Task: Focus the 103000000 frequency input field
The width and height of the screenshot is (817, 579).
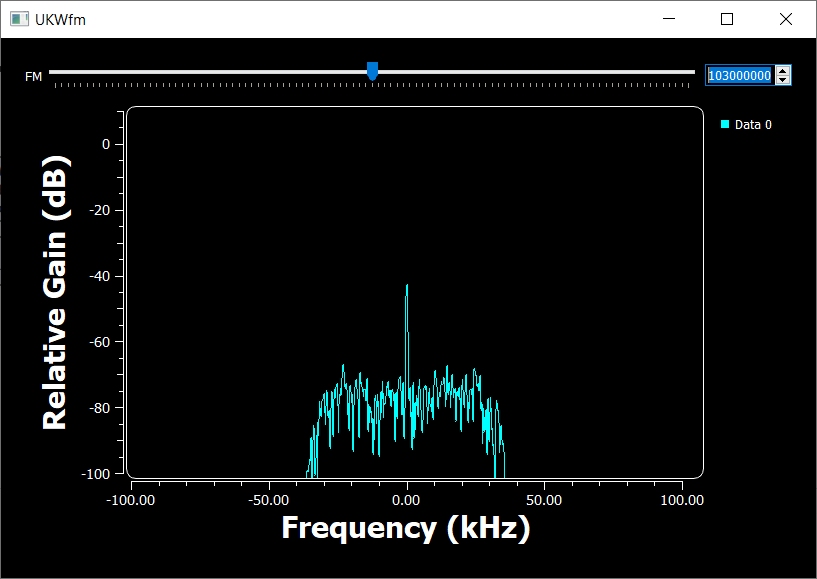Action: coord(739,75)
